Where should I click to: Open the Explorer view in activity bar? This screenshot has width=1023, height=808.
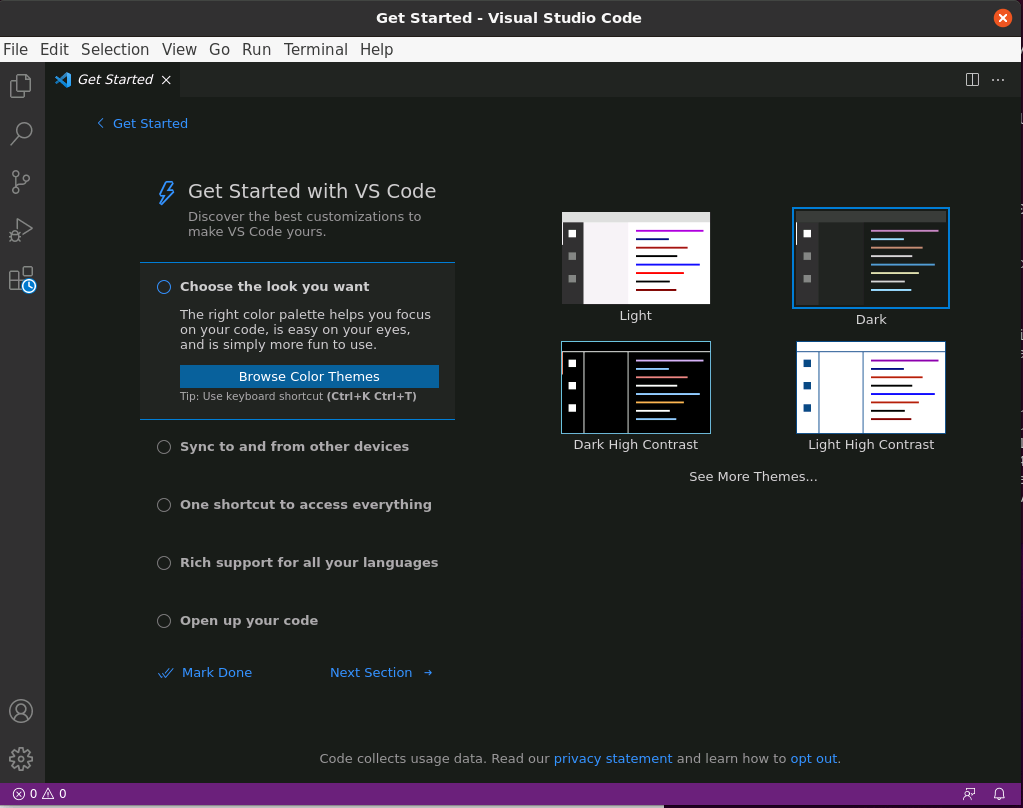point(21,85)
